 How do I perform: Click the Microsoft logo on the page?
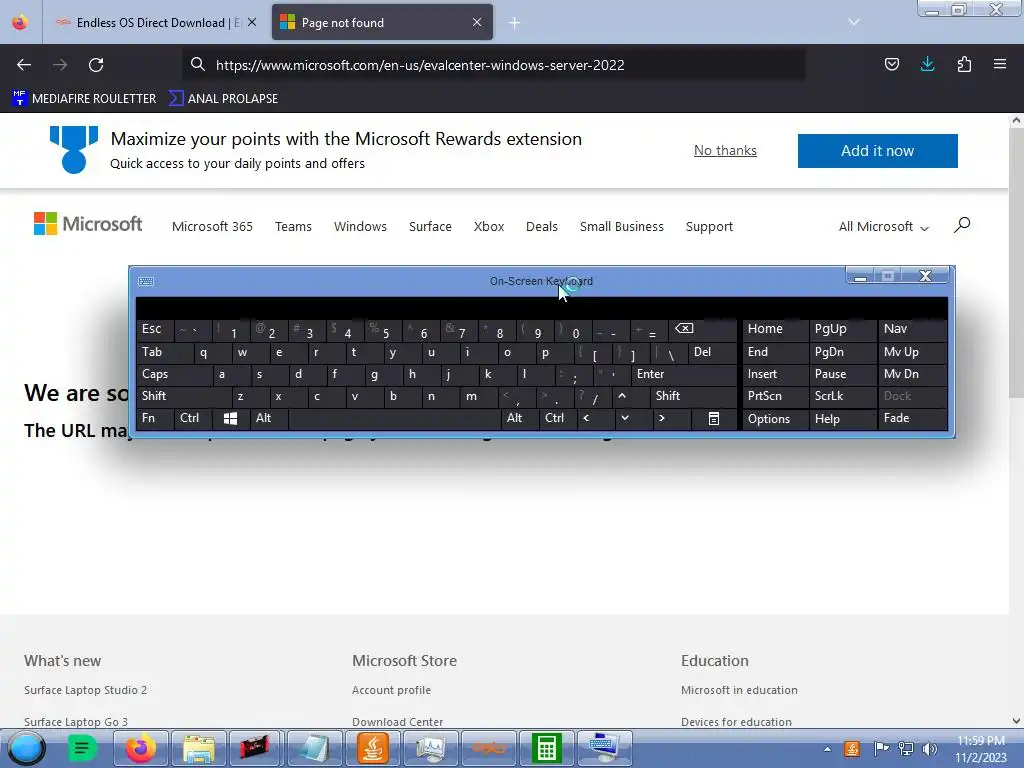tap(88, 224)
